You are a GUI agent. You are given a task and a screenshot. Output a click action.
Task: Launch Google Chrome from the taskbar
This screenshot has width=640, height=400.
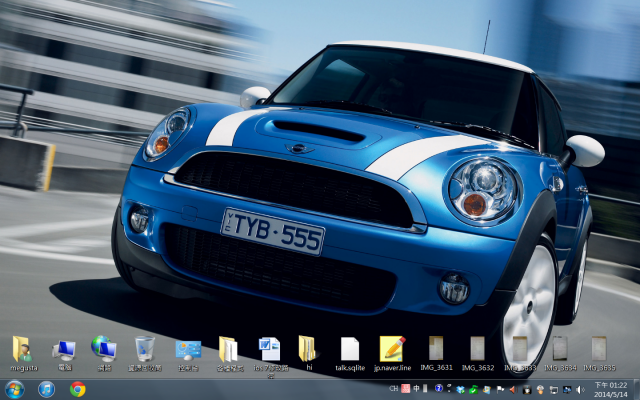click(x=78, y=389)
